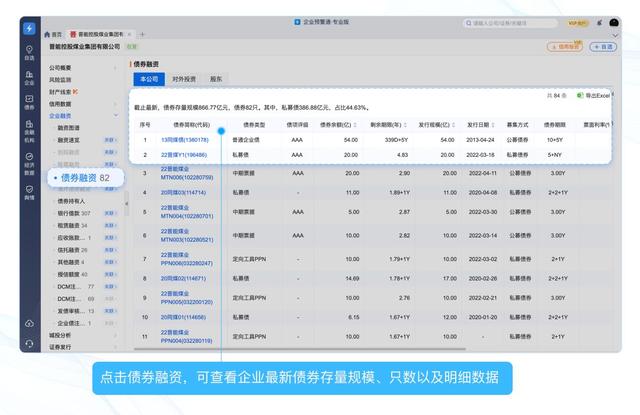Viewport: 640px width, 415px height.
Task: Click 关联 tag beside 融资速览
Action: (x=110, y=140)
